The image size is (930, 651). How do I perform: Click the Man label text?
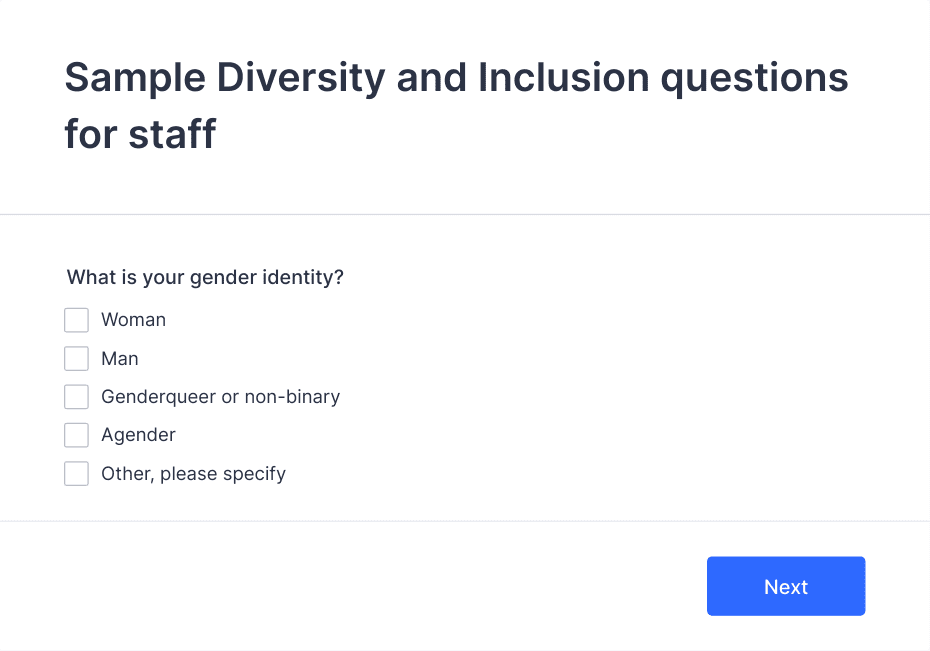119,358
